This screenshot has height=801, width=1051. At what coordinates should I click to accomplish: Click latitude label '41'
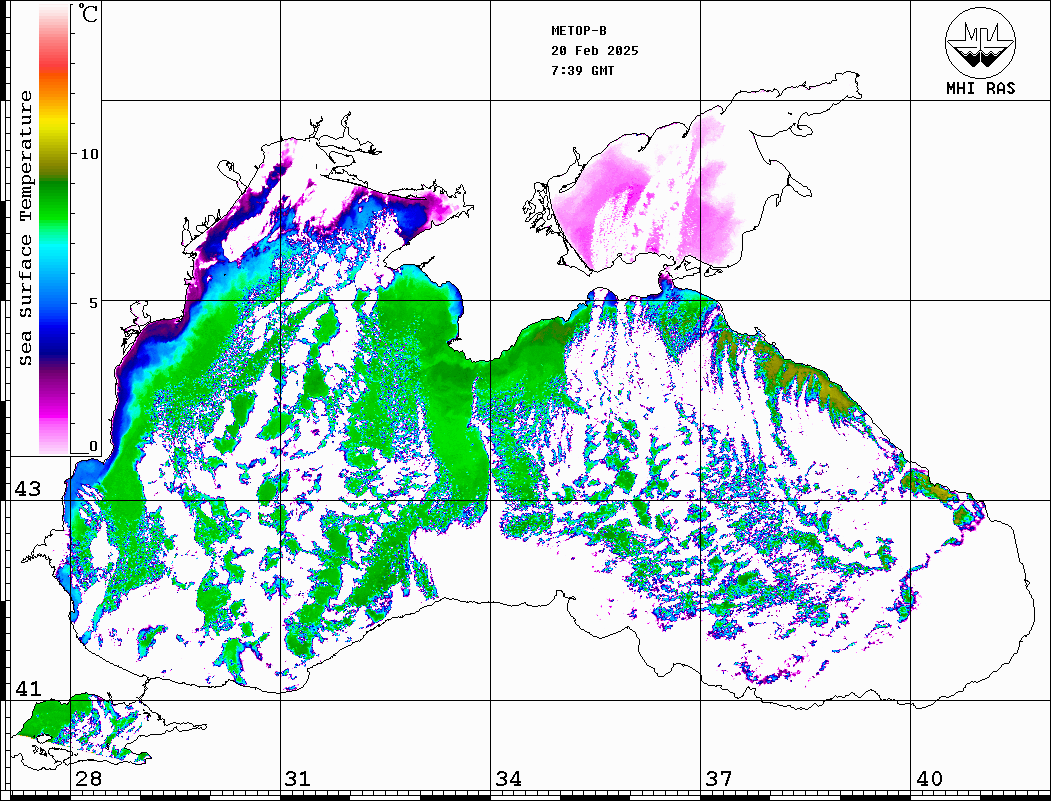[x=28, y=688]
